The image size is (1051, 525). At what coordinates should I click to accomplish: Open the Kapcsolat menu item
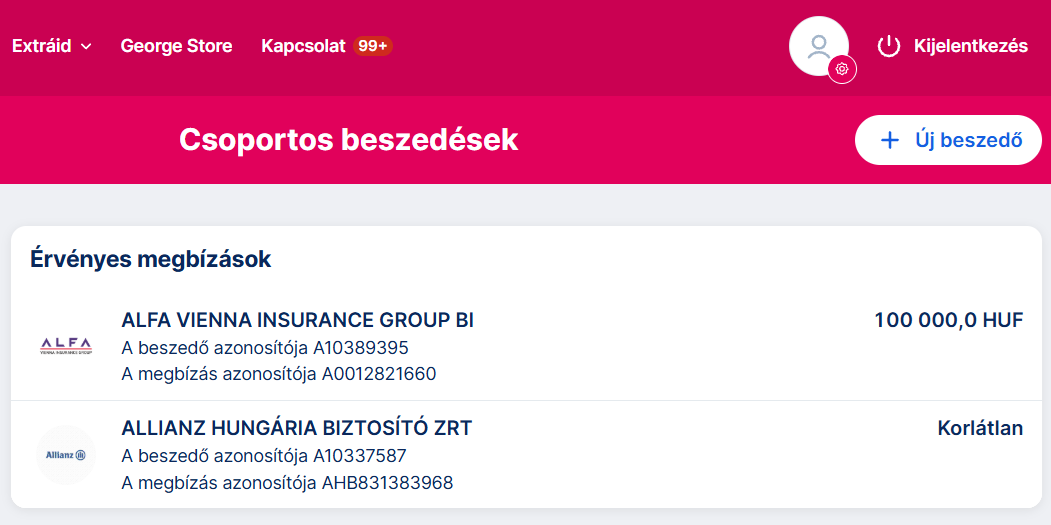coord(303,46)
